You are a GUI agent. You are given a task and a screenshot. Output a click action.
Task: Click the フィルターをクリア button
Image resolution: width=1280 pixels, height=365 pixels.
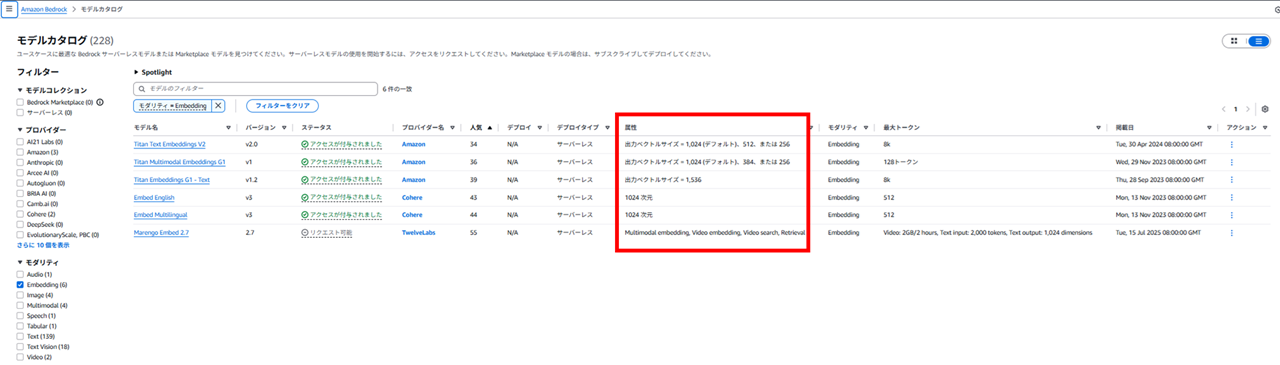tap(282, 105)
